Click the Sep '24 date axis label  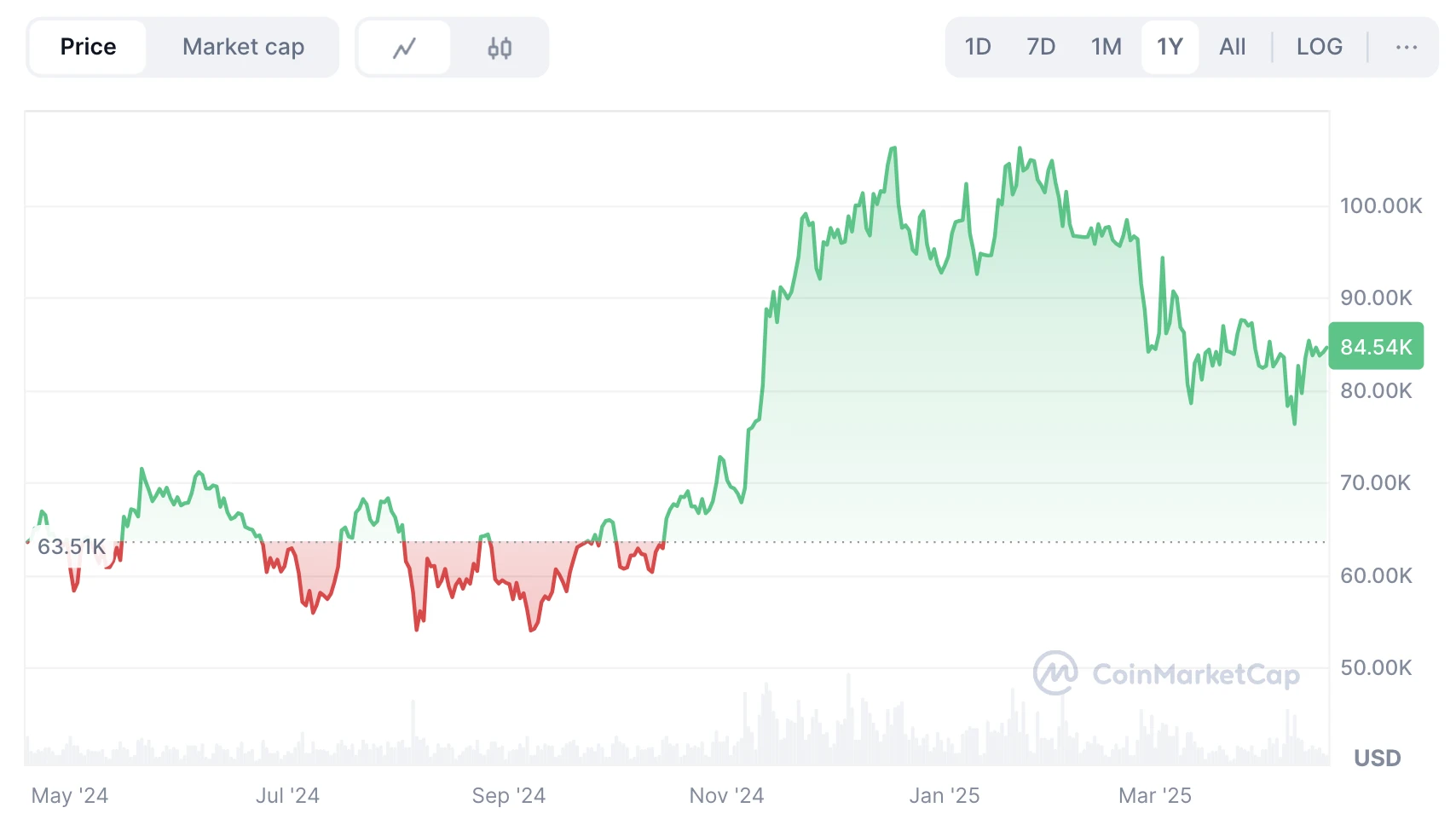click(508, 795)
